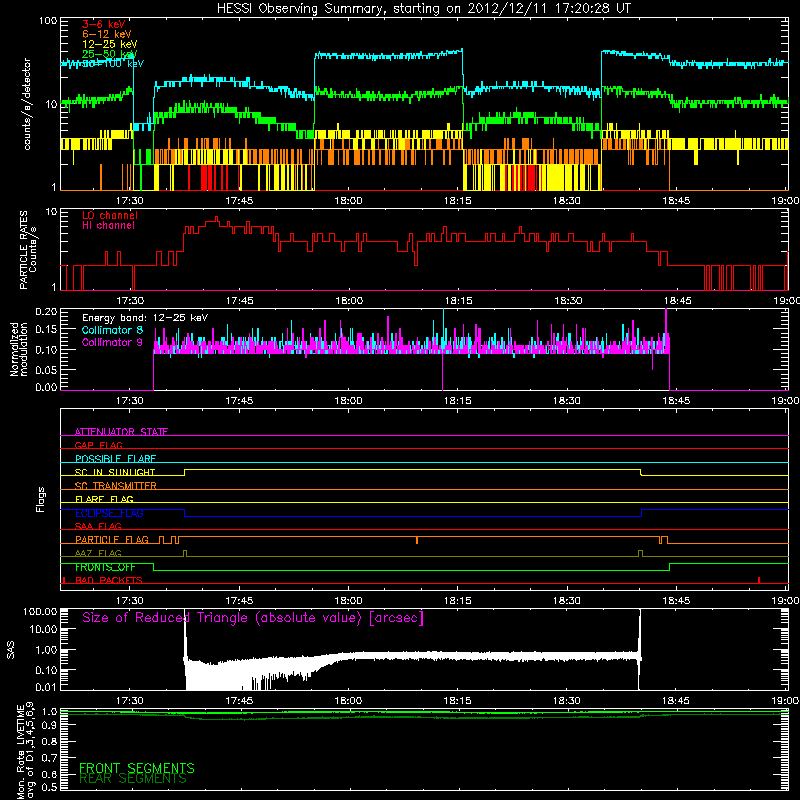800x800 pixels.
Task: Click the 'Energy band: 12-25 keV' label
Action: point(145,318)
